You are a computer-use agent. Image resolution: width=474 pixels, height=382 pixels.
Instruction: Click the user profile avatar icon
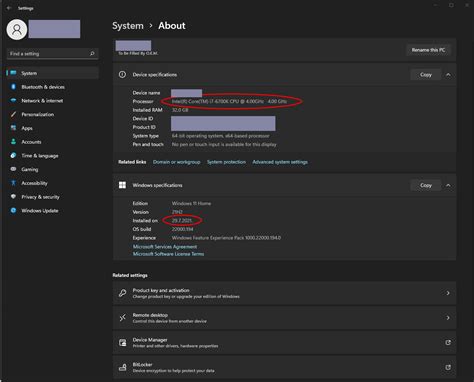(17, 29)
